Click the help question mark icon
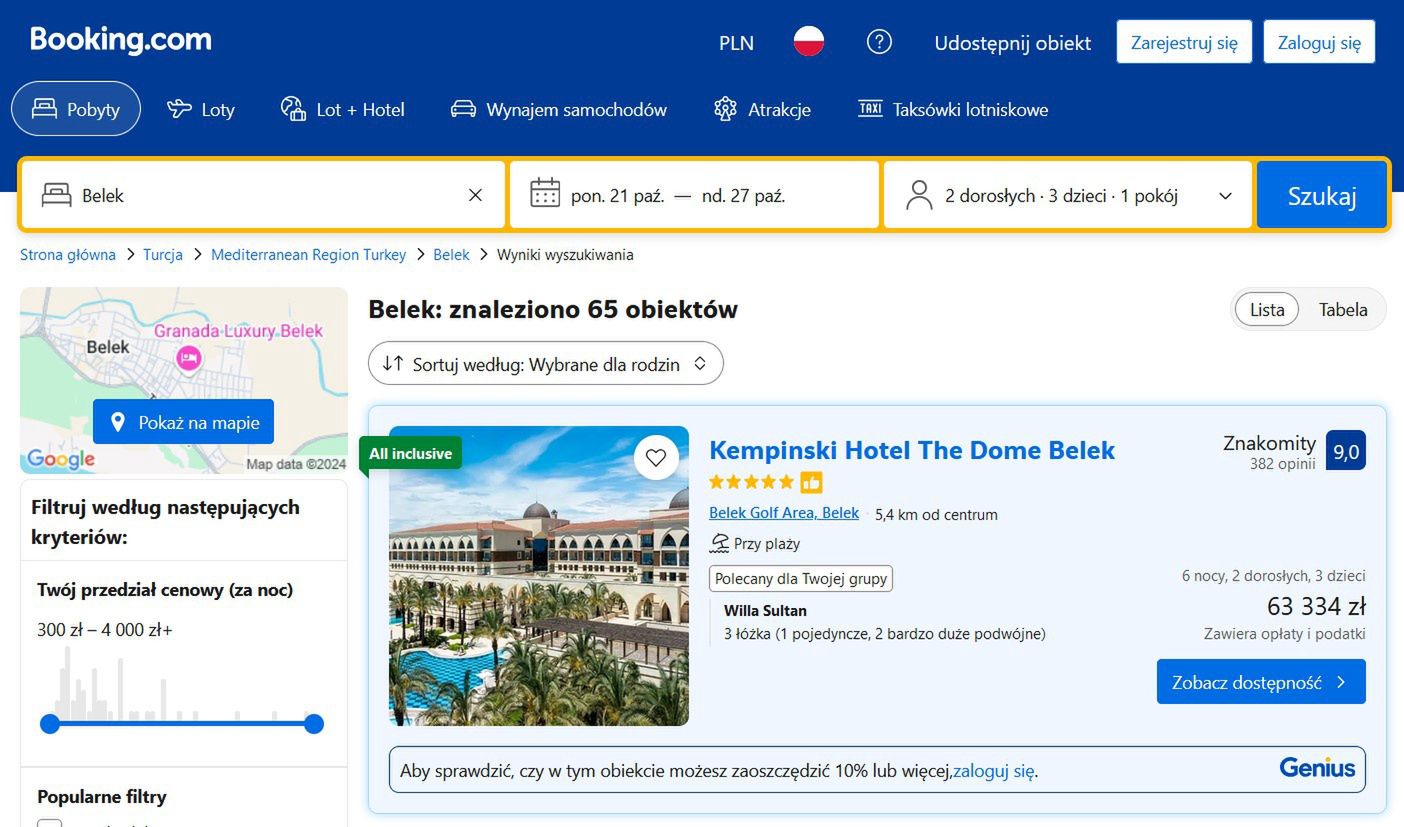Screen dimensions: 1404x827 coord(879,42)
